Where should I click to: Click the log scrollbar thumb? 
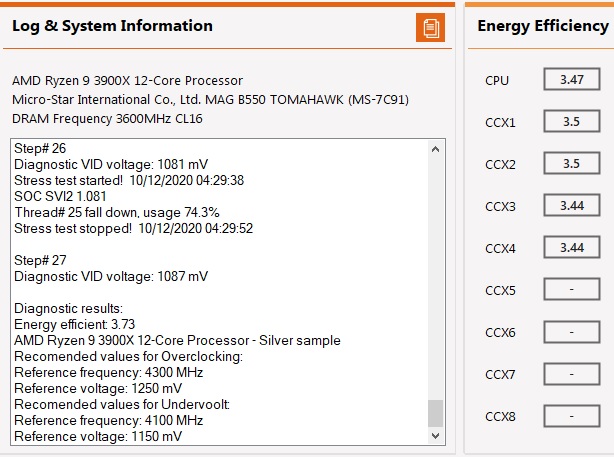(x=435, y=413)
